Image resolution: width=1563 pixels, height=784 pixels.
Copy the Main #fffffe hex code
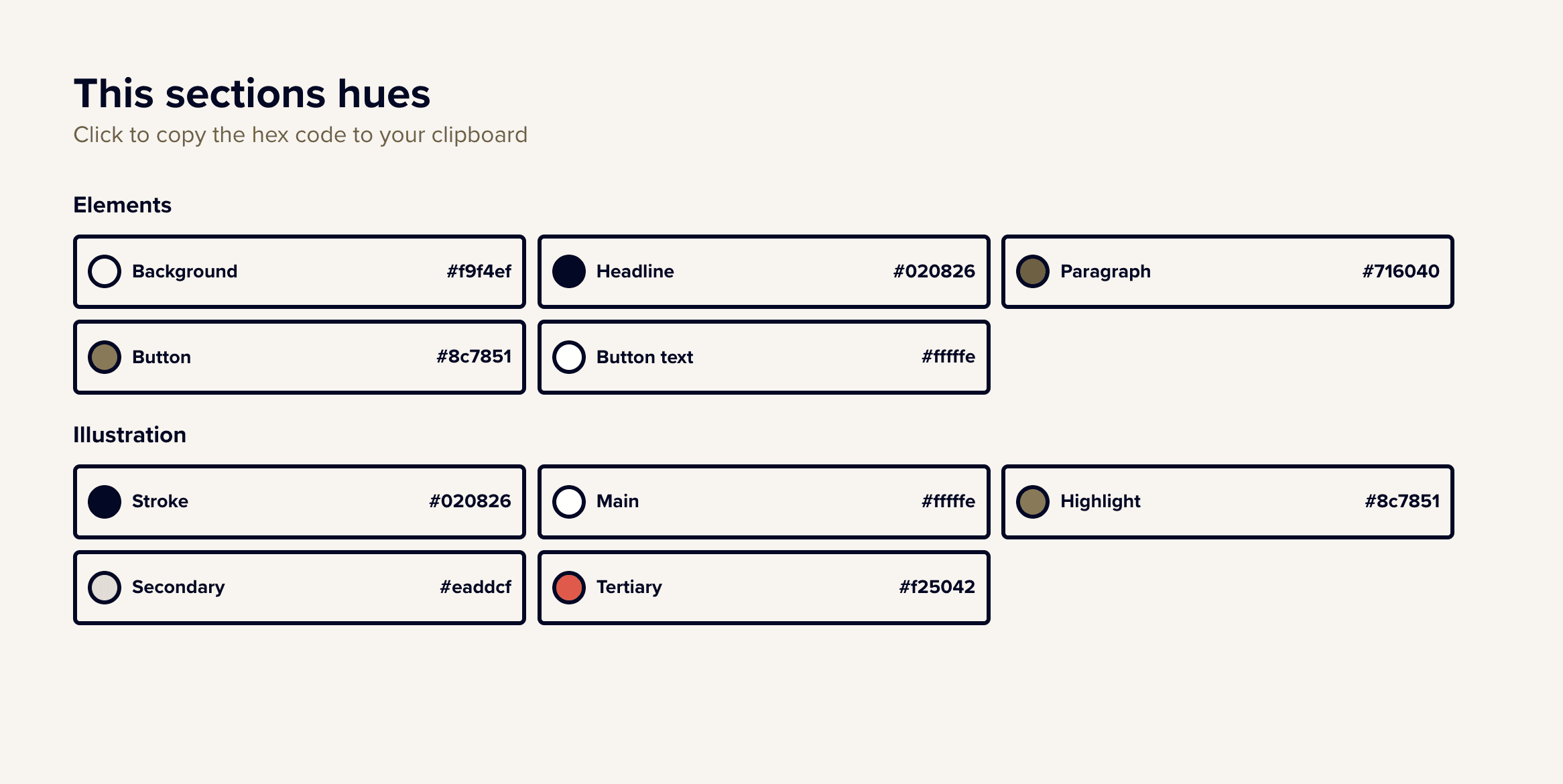pos(948,501)
